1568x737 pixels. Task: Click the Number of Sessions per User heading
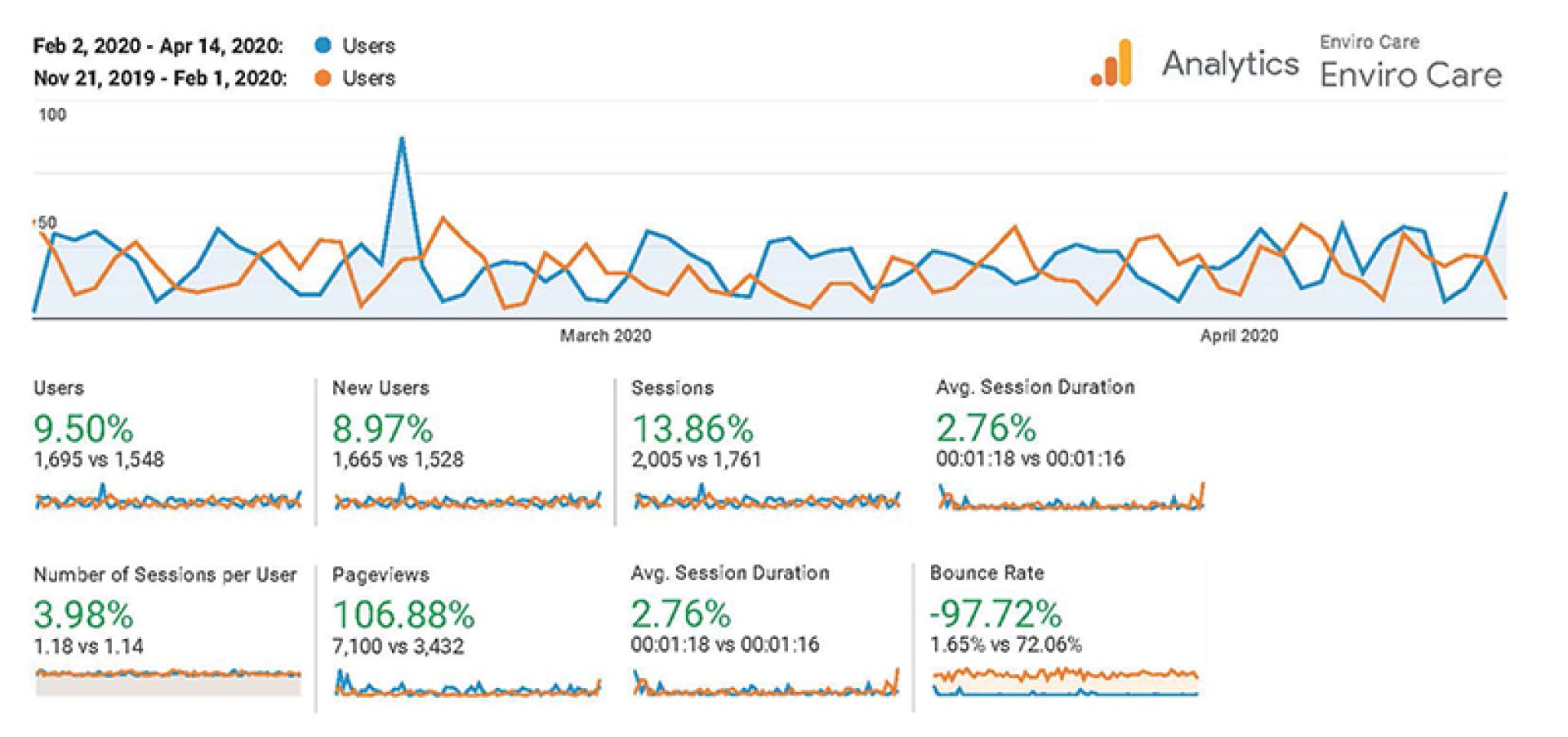pyautogui.click(x=165, y=575)
